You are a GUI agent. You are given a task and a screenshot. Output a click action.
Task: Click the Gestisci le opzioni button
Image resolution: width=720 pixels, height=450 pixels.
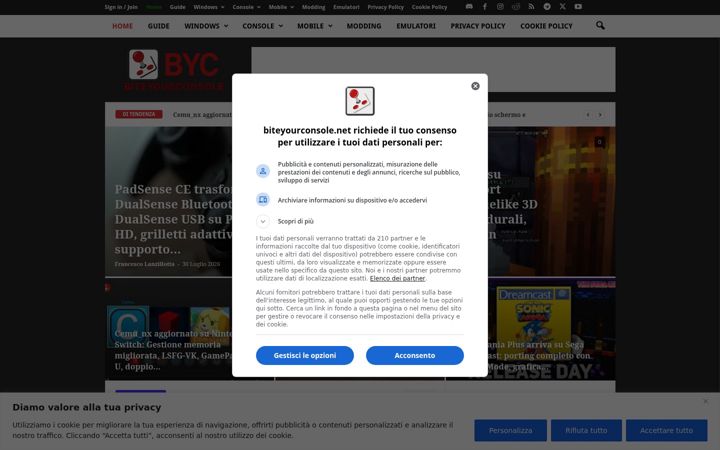[x=305, y=355]
